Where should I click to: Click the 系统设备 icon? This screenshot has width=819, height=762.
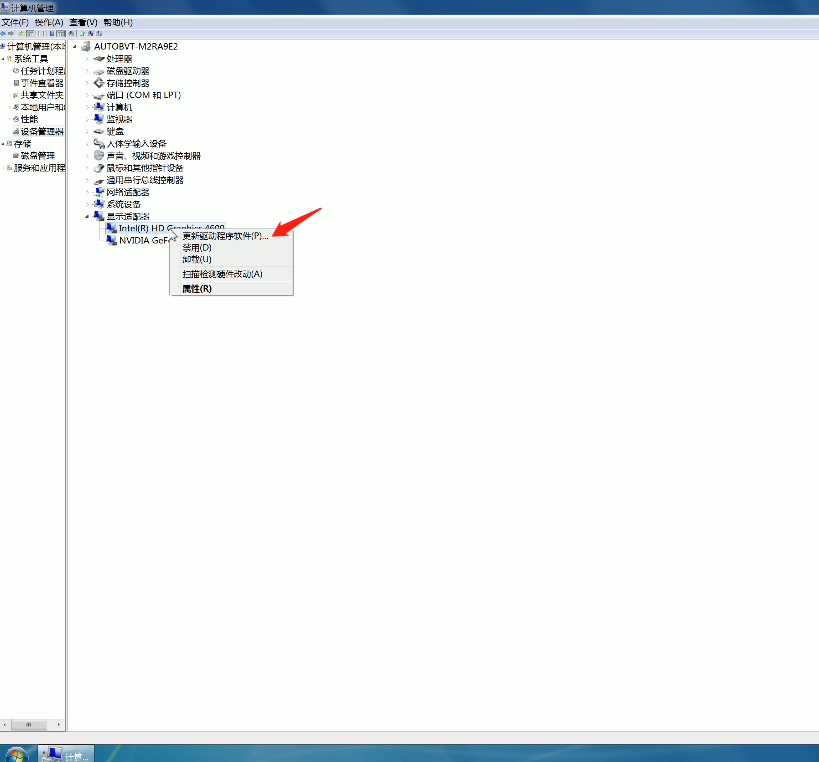pyautogui.click(x=99, y=204)
